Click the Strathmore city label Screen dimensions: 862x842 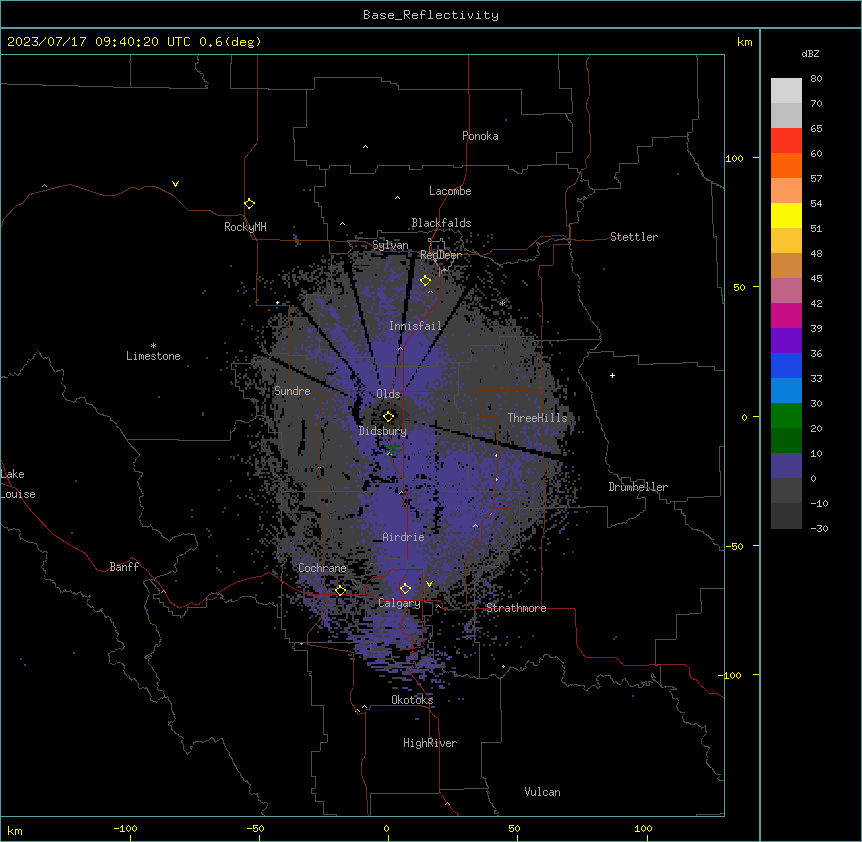coord(516,608)
